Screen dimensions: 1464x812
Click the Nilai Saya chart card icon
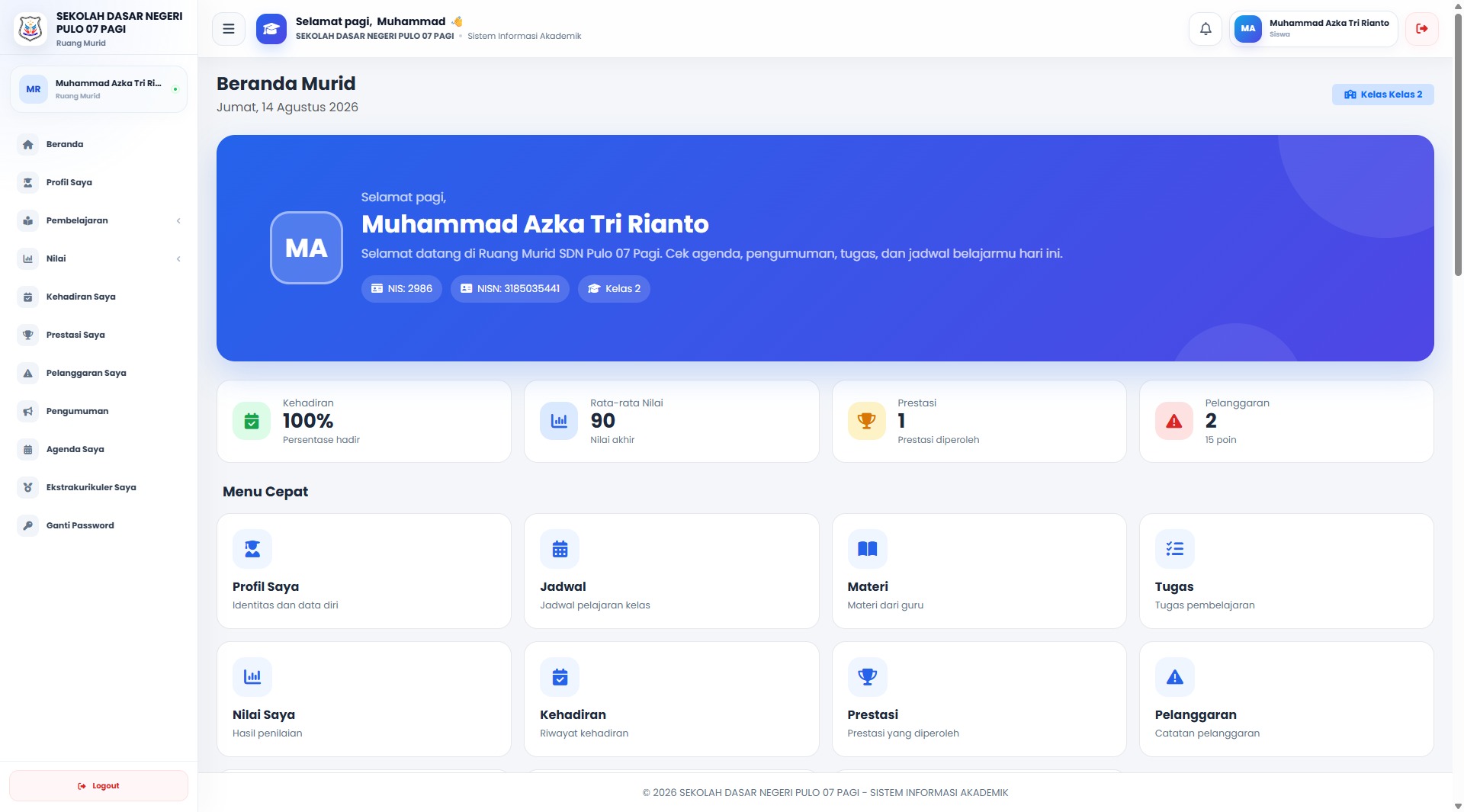click(x=252, y=677)
